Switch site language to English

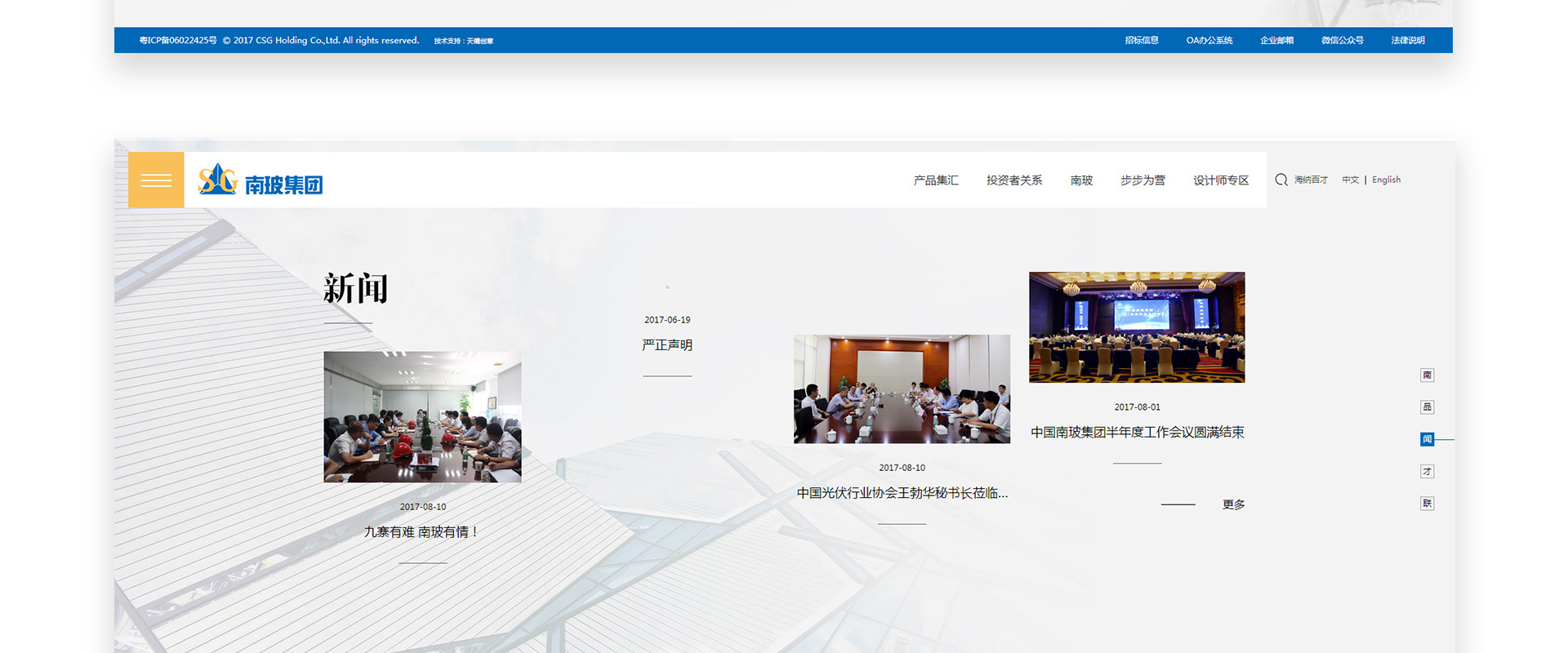coord(1386,180)
